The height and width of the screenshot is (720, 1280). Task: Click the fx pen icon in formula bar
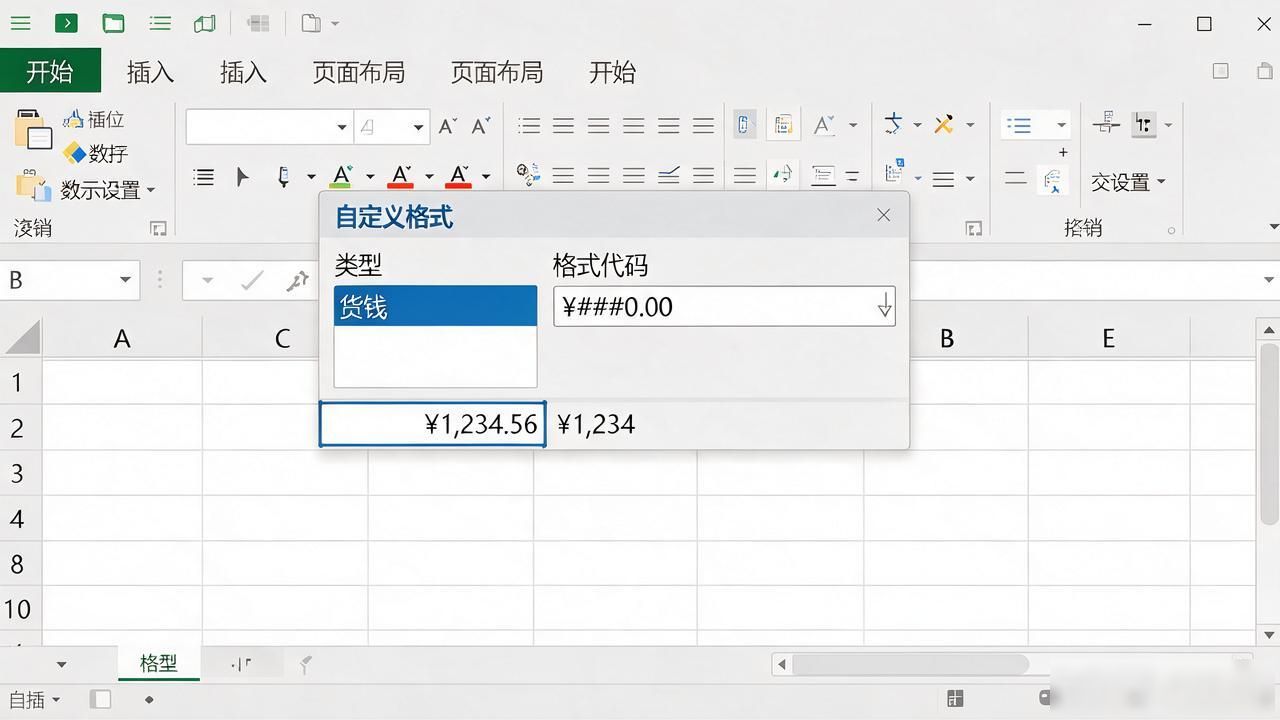point(297,281)
